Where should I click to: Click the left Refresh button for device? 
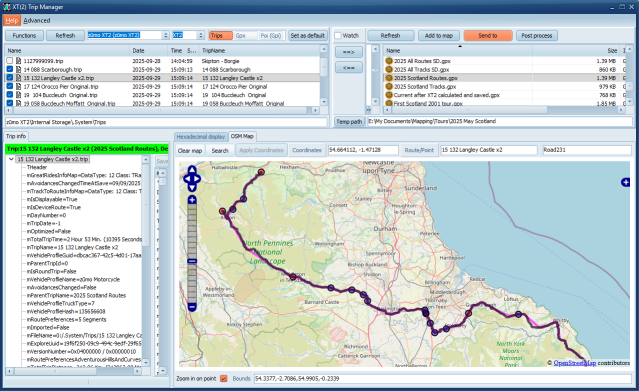tap(65, 35)
